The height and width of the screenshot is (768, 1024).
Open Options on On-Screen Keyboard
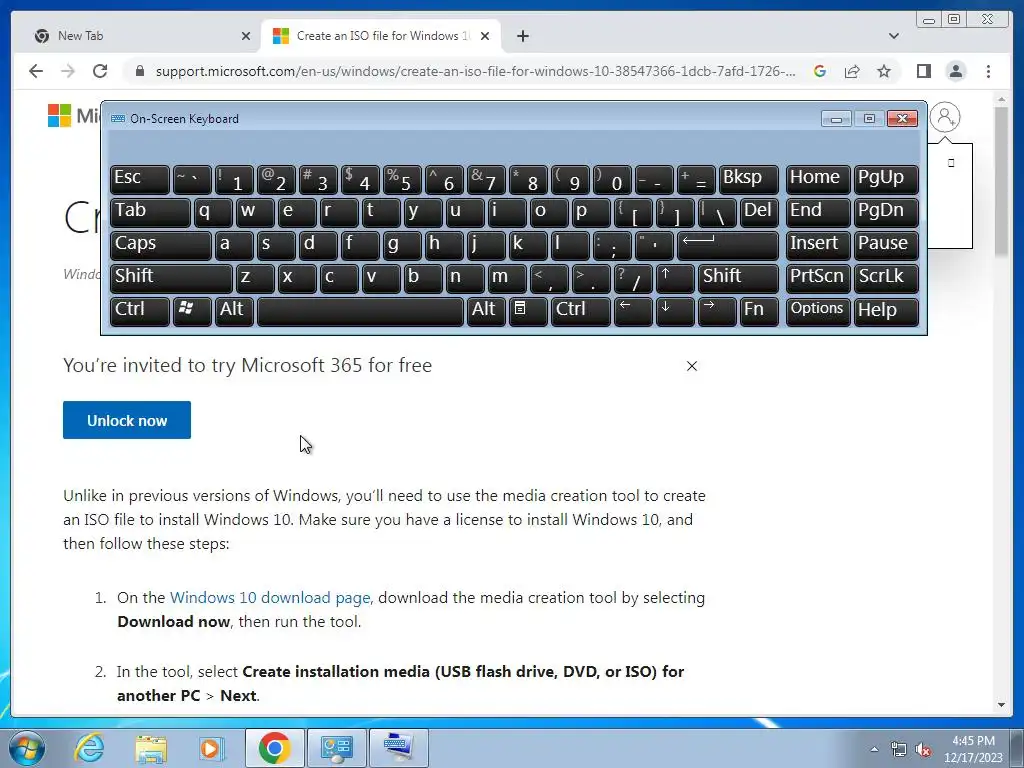[x=817, y=312]
